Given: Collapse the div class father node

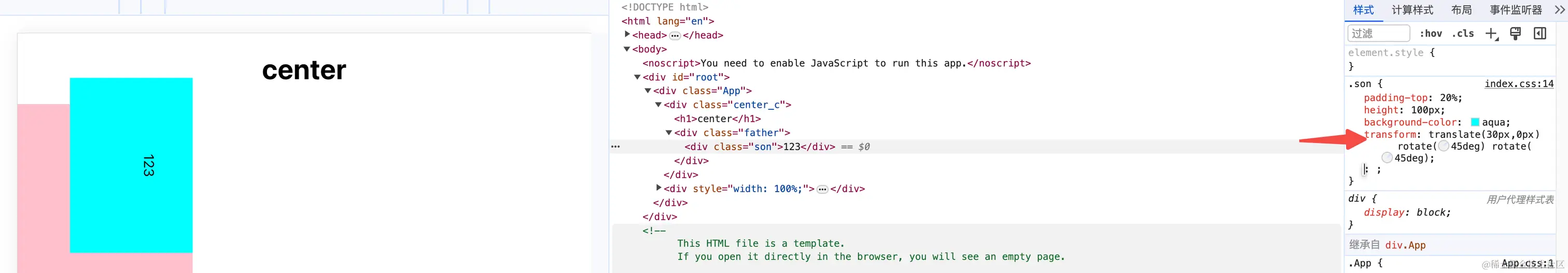Looking at the screenshot, I should 668,133.
